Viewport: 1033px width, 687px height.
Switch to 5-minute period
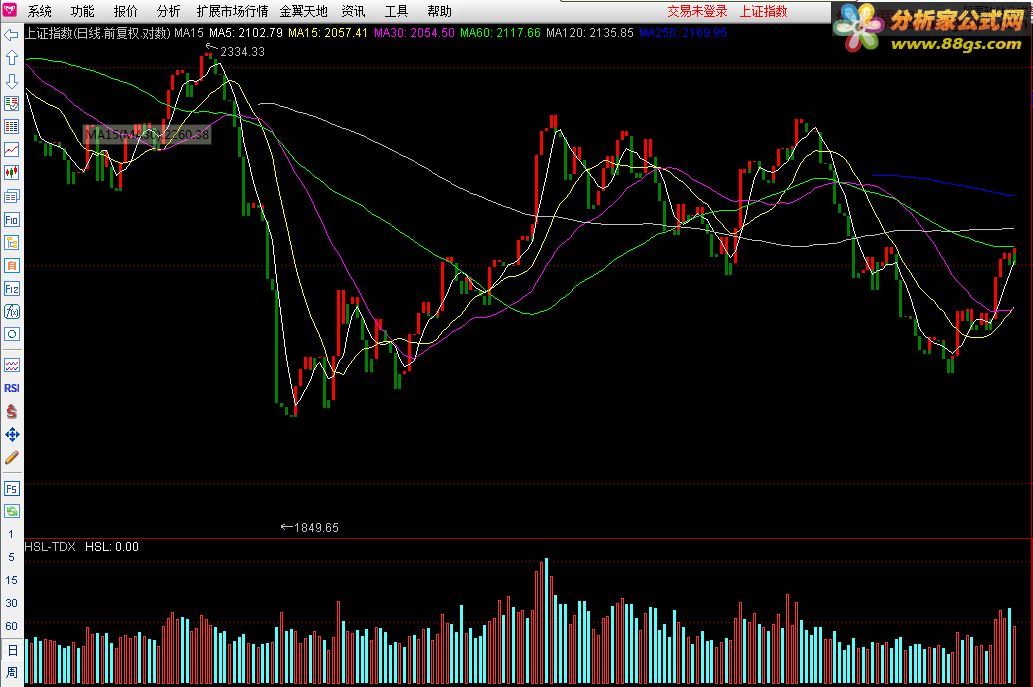(x=11, y=557)
